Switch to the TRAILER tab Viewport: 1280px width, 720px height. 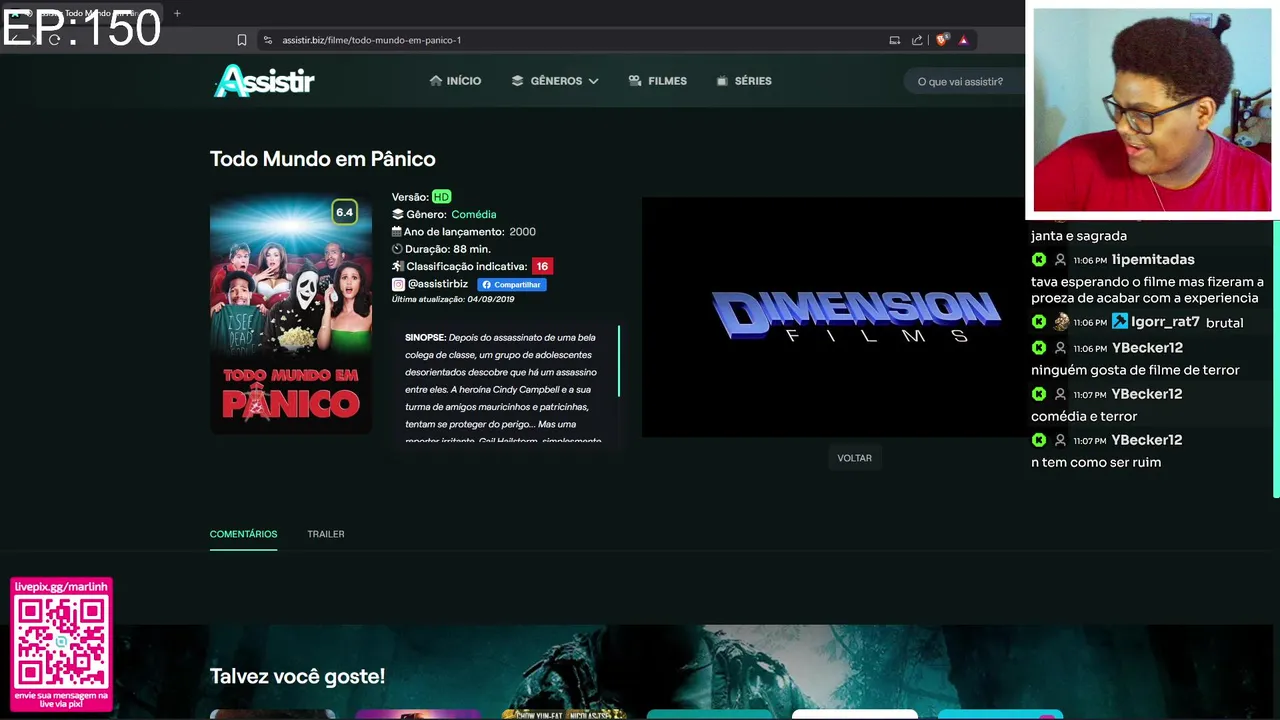click(326, 534)
